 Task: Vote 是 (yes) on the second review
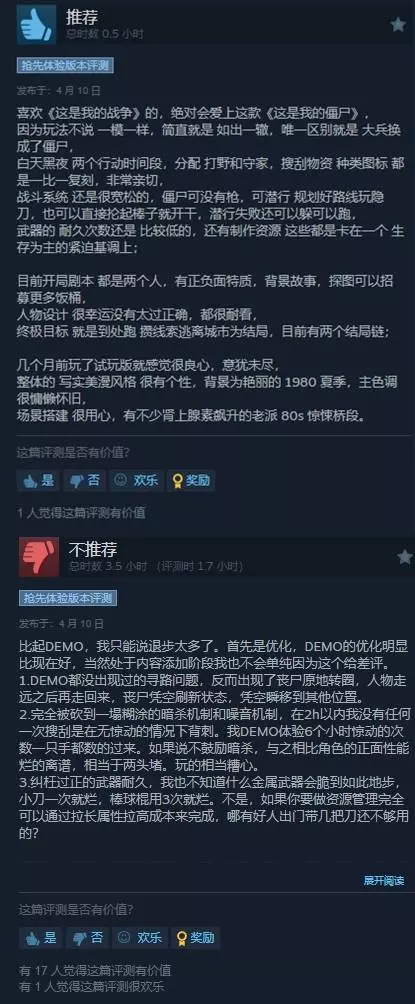tap(40, 938)
